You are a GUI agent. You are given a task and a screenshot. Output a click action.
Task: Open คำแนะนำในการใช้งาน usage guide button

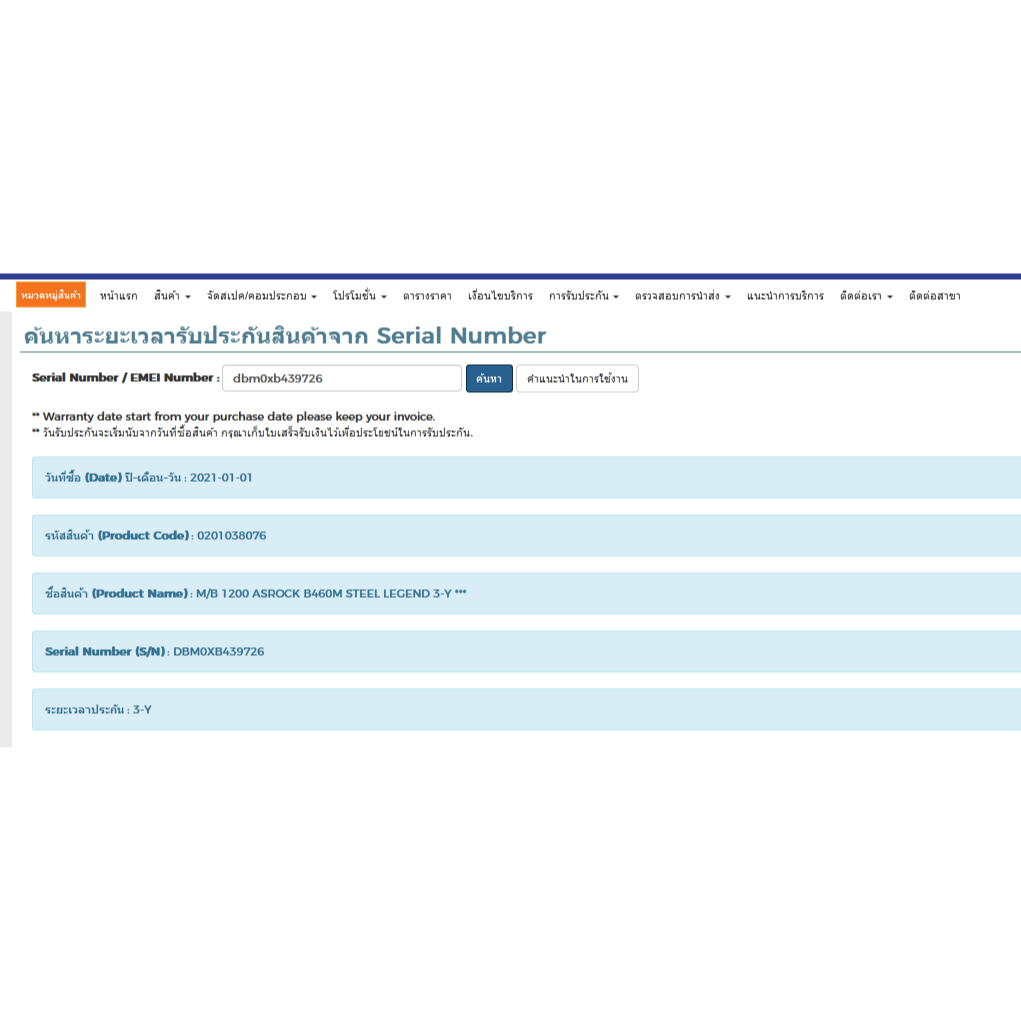pos(577,379)
